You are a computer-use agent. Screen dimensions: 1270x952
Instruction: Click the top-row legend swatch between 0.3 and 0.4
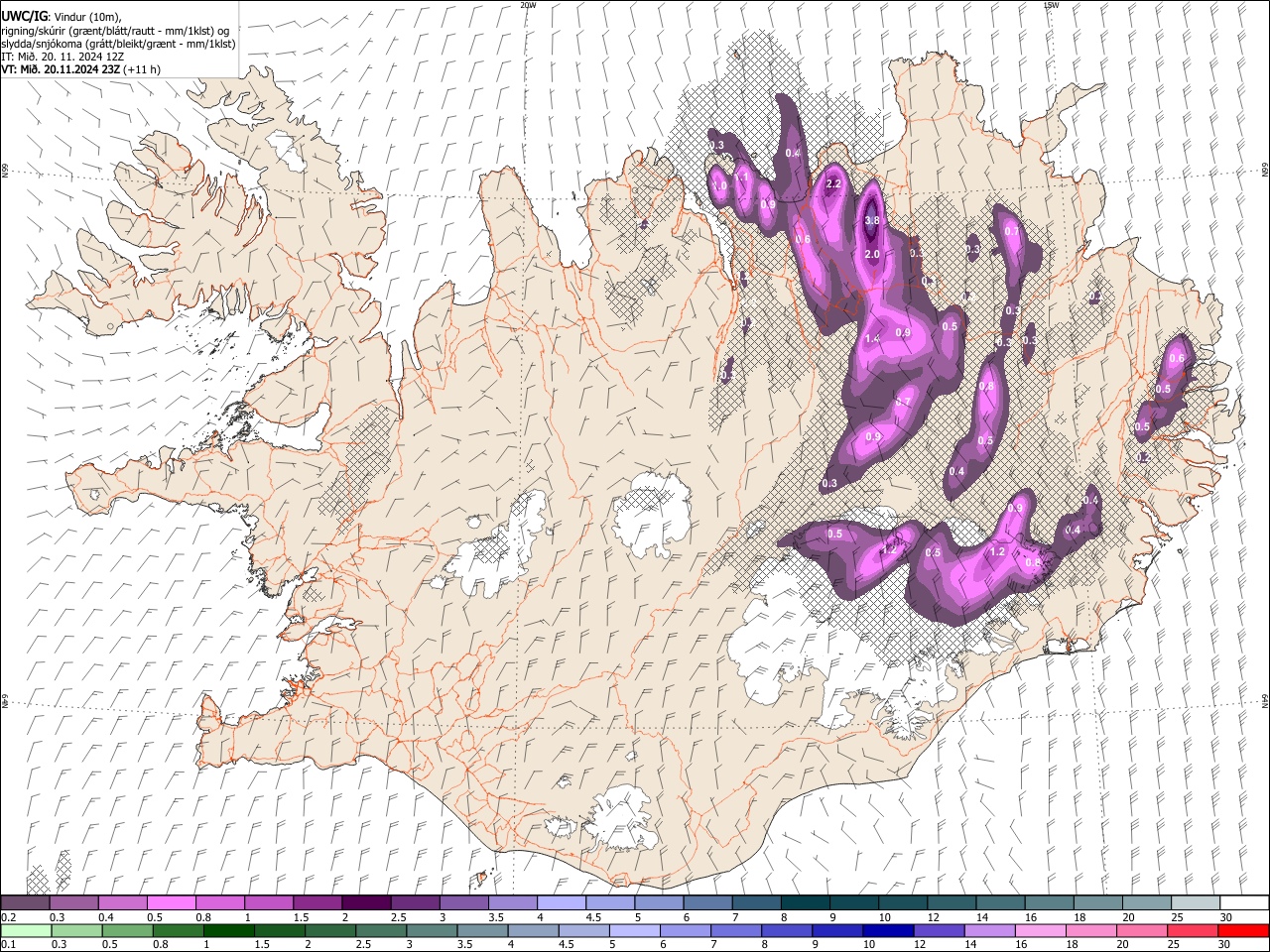coord(73,903)
